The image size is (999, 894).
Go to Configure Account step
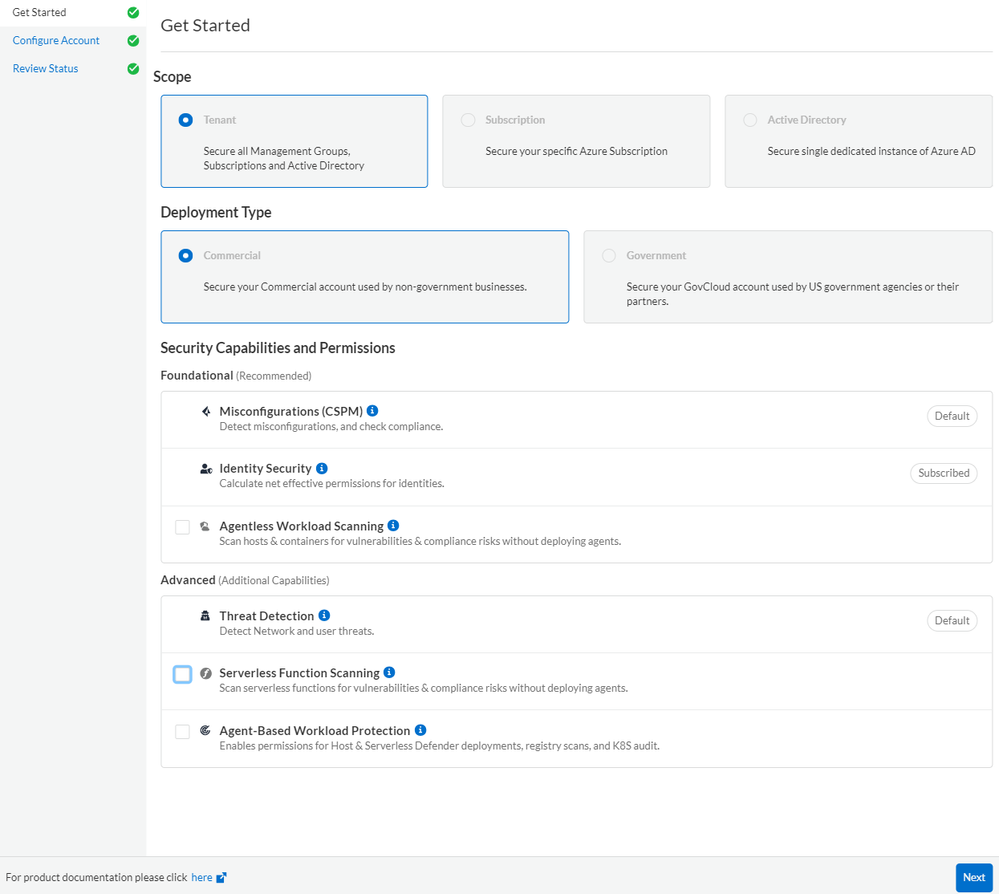pos(56,41)
